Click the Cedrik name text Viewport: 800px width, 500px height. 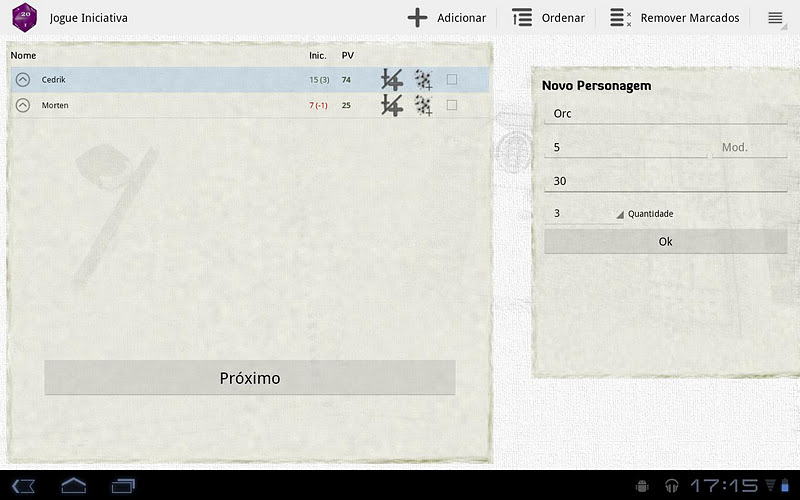tap(54, 80)
